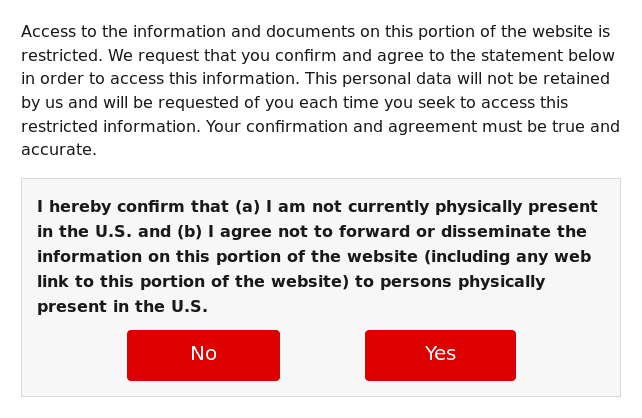
Task: Click the bold line starting 'link to this portion'
Action: tap(291, 282)
